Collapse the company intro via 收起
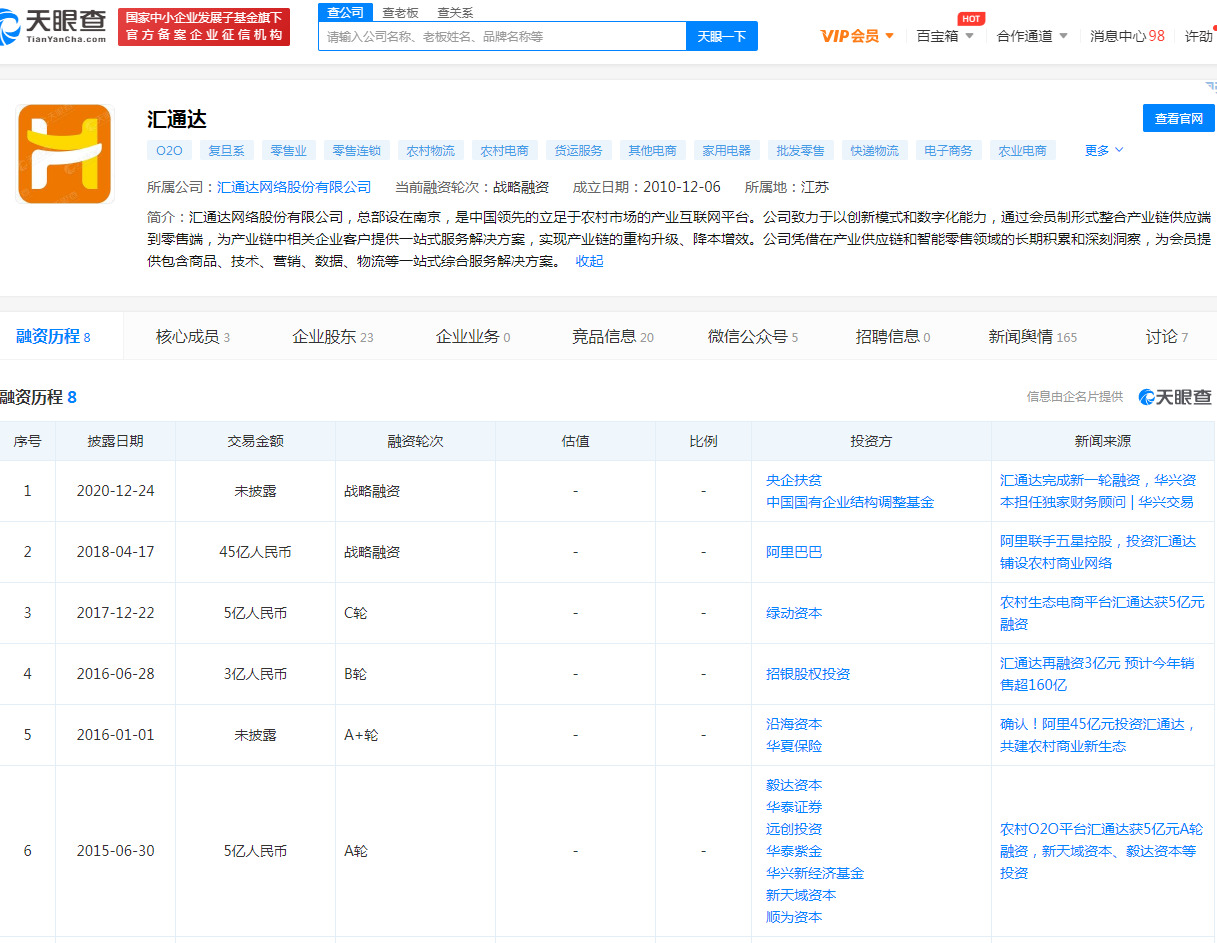This screenshot has height=943, width=1217. click(x=589, y=261)
